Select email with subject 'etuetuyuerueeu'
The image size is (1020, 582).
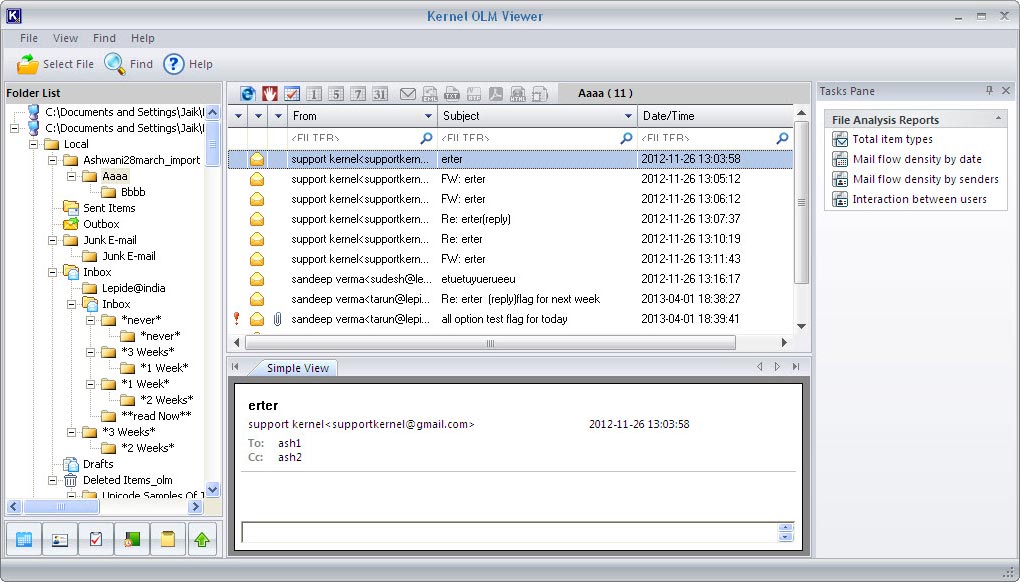point(510,279)
